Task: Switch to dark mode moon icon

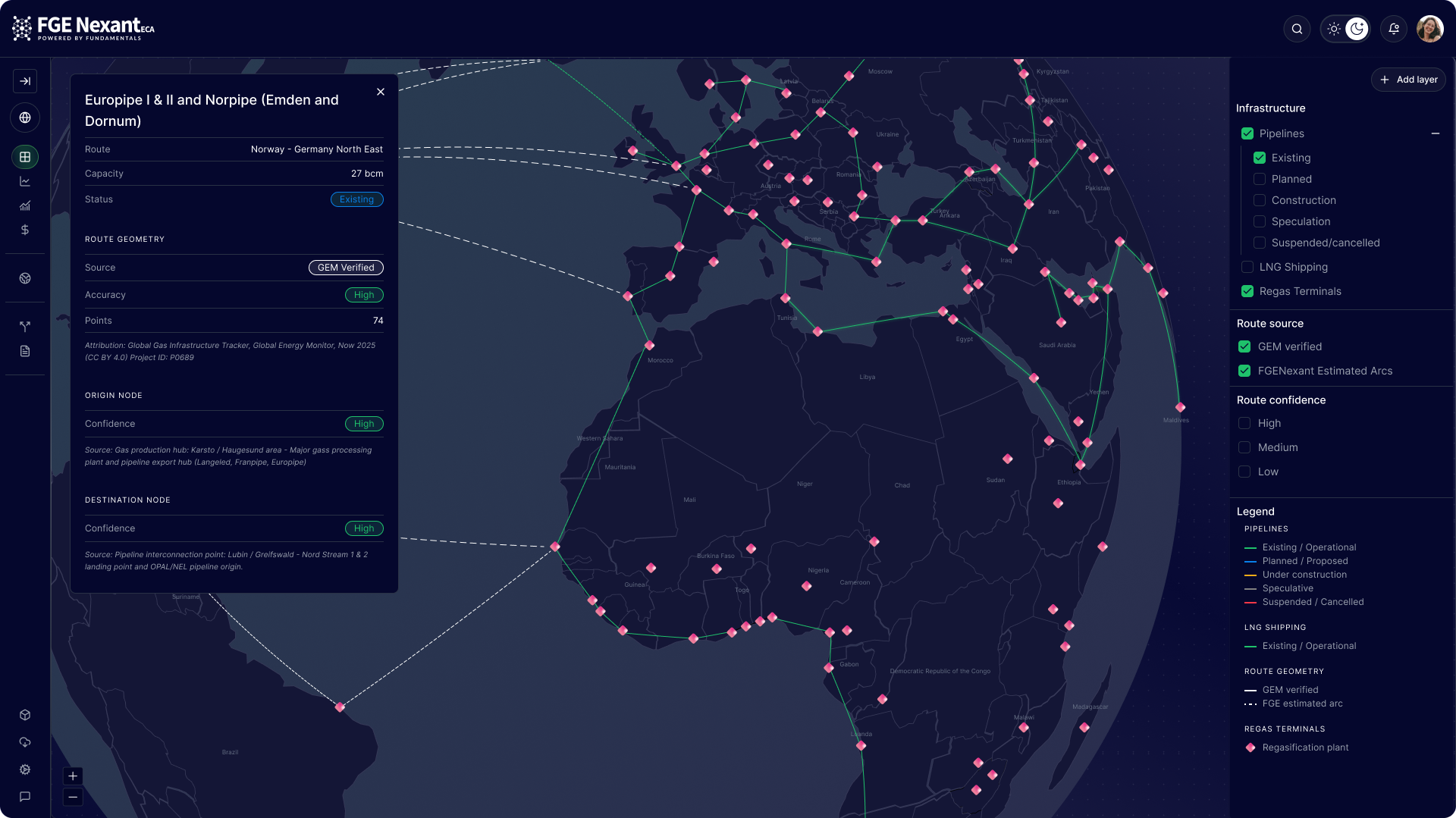Action: pyautogui.click(x=1357, y=29)
